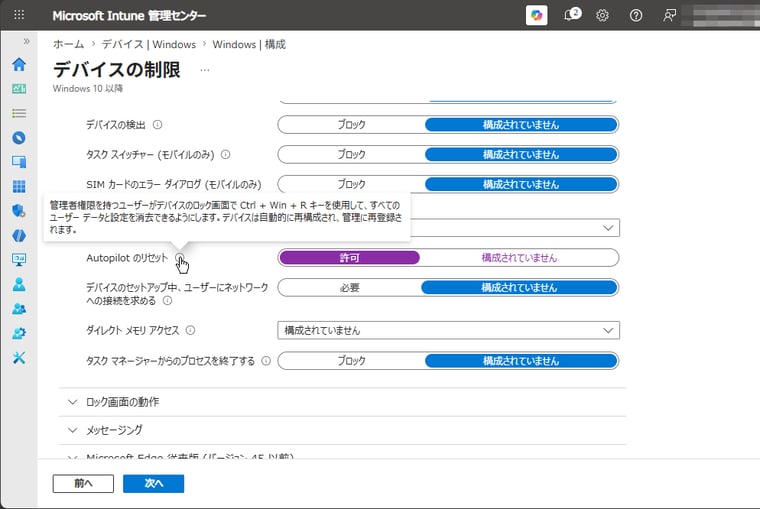Open All services list icon
Screen dimensions: 760x509
tap(19, 113)
